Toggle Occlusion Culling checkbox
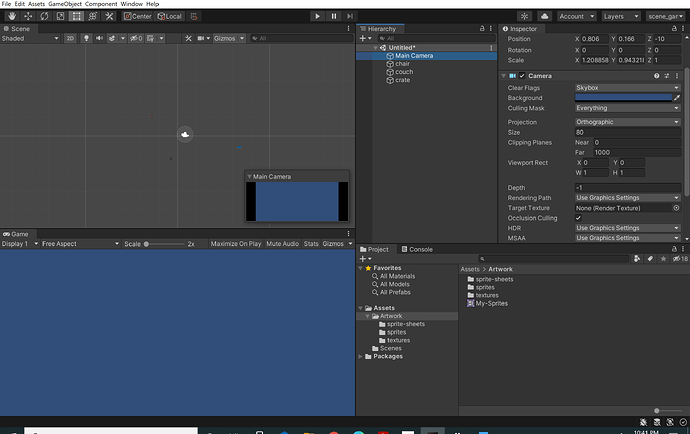Image resolution: width=690 pixels, height=434 pixels. tap(578, 218)
